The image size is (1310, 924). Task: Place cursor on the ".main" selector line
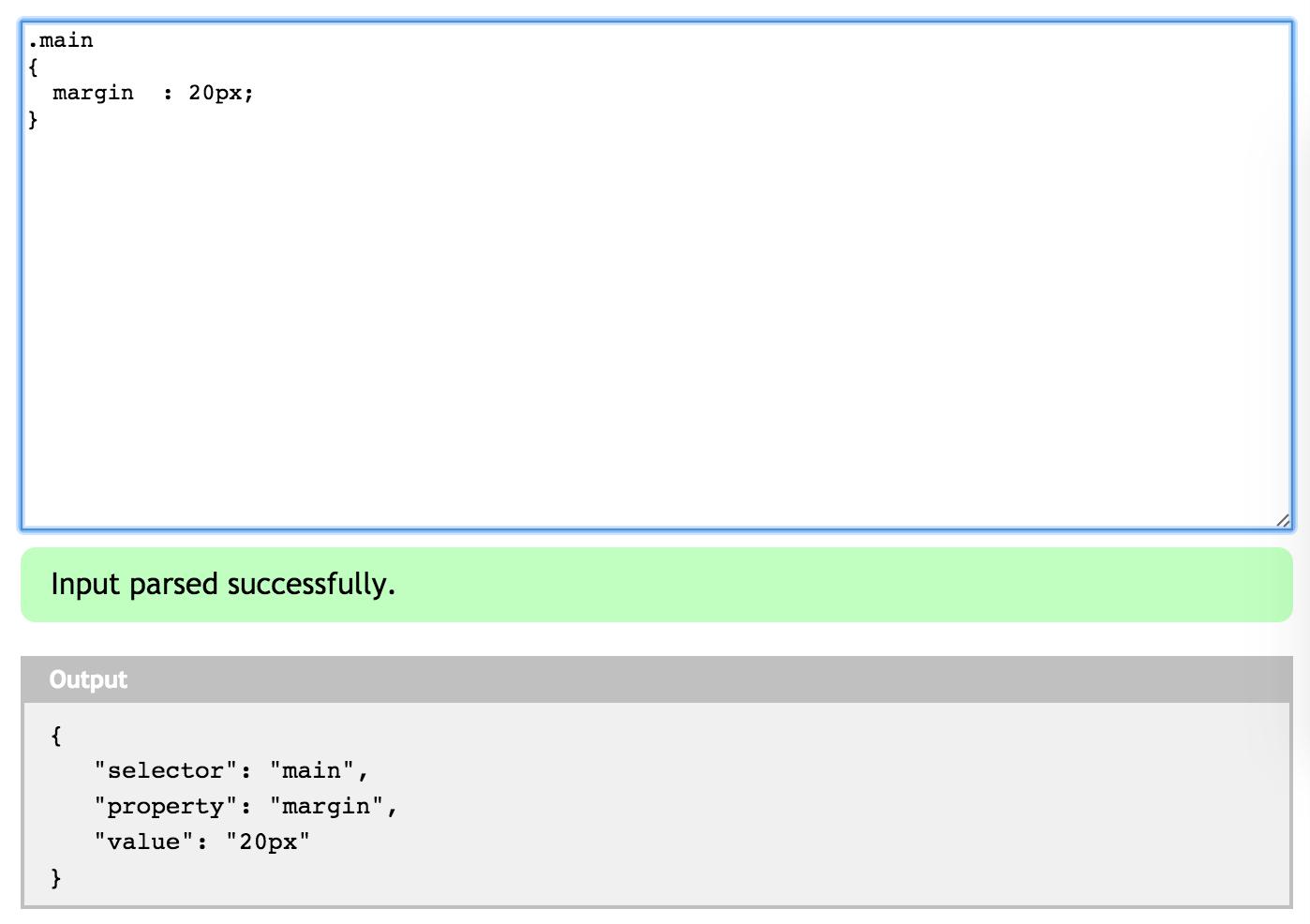61,40
